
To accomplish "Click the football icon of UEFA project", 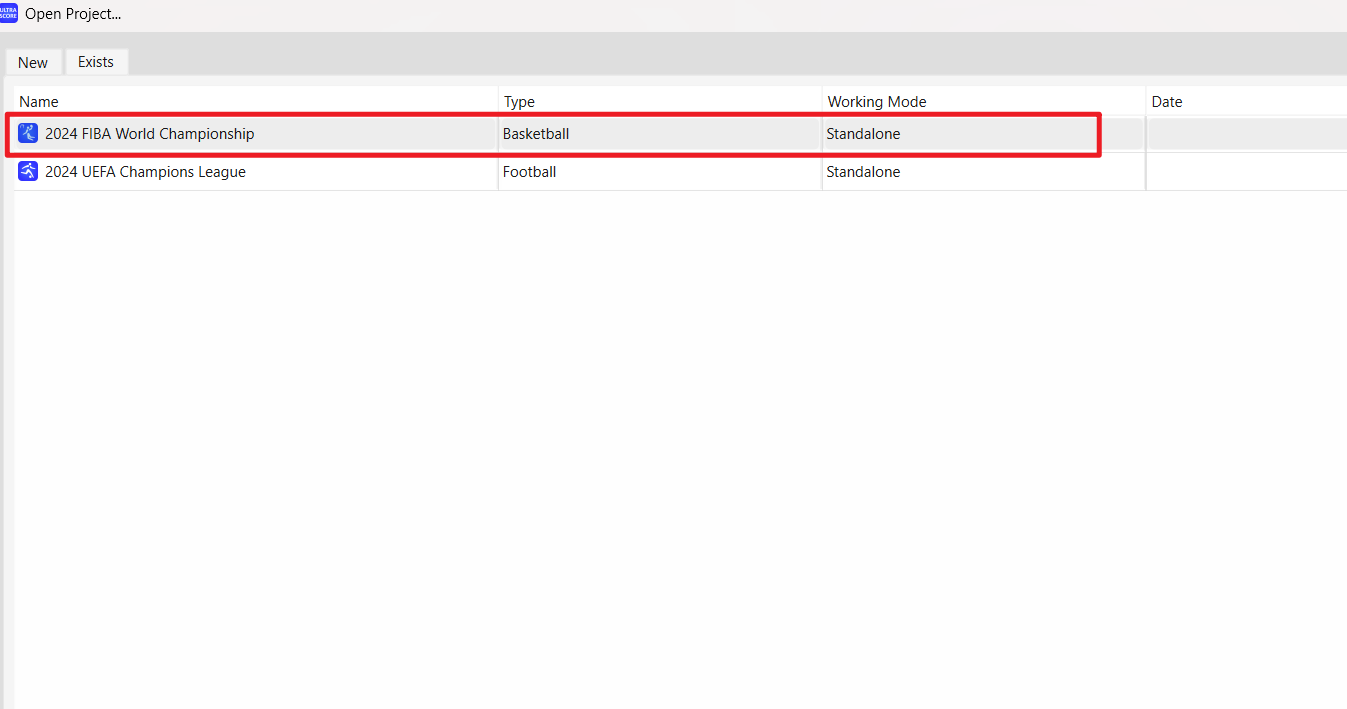I will pyautogui.click(x=28, y=171).
